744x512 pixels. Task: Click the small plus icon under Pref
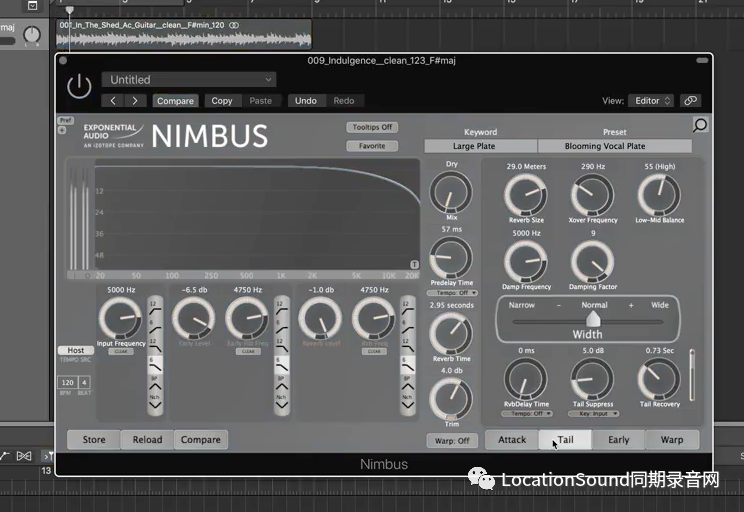coord(62,130)
